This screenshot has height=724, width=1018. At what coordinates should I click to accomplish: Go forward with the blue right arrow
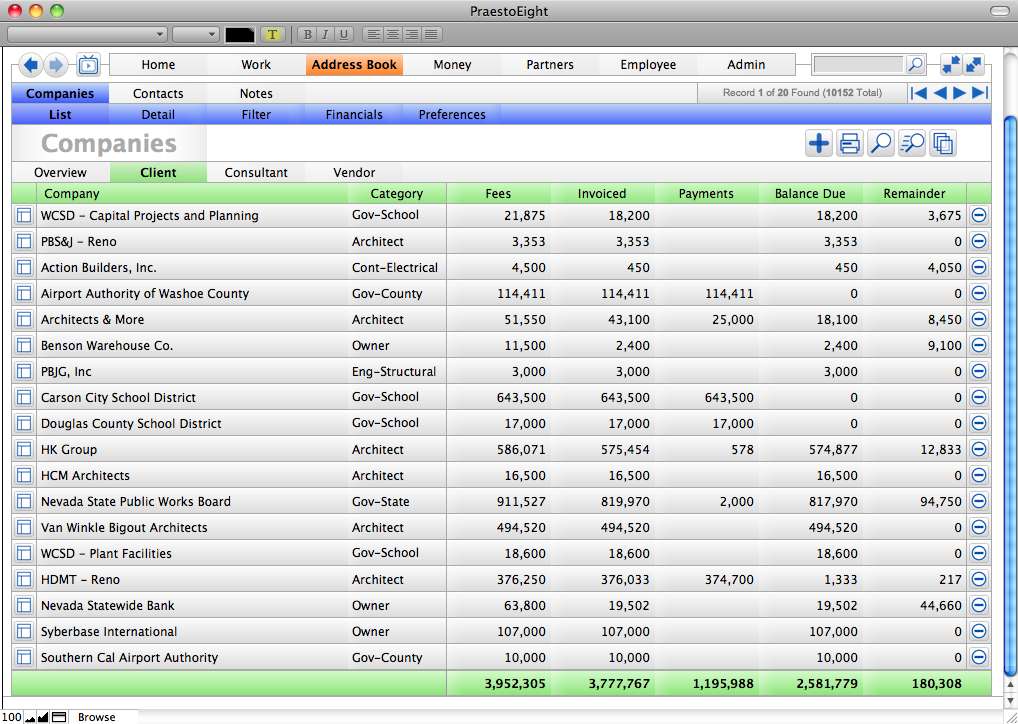[x=56, y=64]
